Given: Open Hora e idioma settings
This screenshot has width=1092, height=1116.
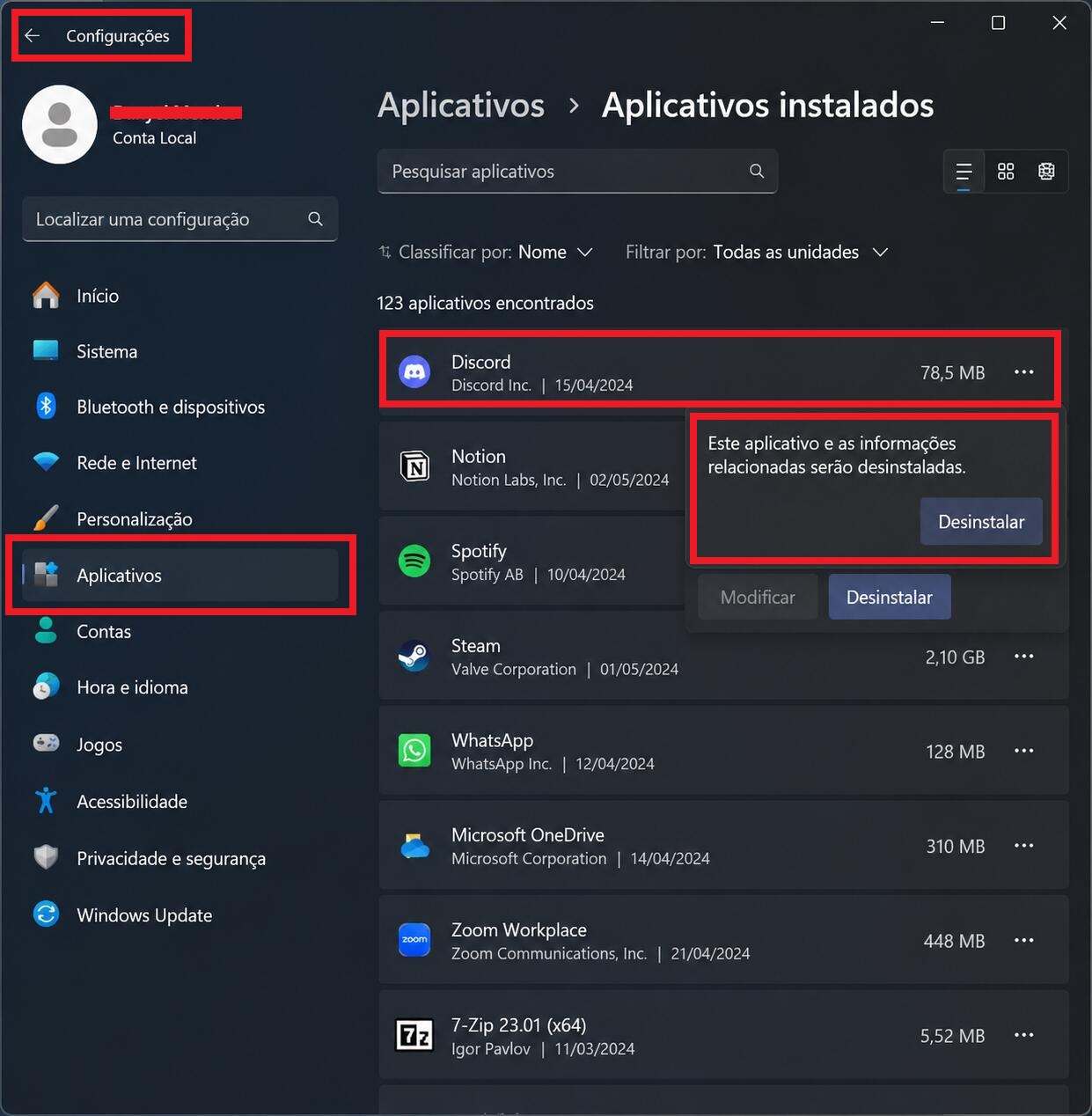Looking at the screenshot, I should point(180,687).
